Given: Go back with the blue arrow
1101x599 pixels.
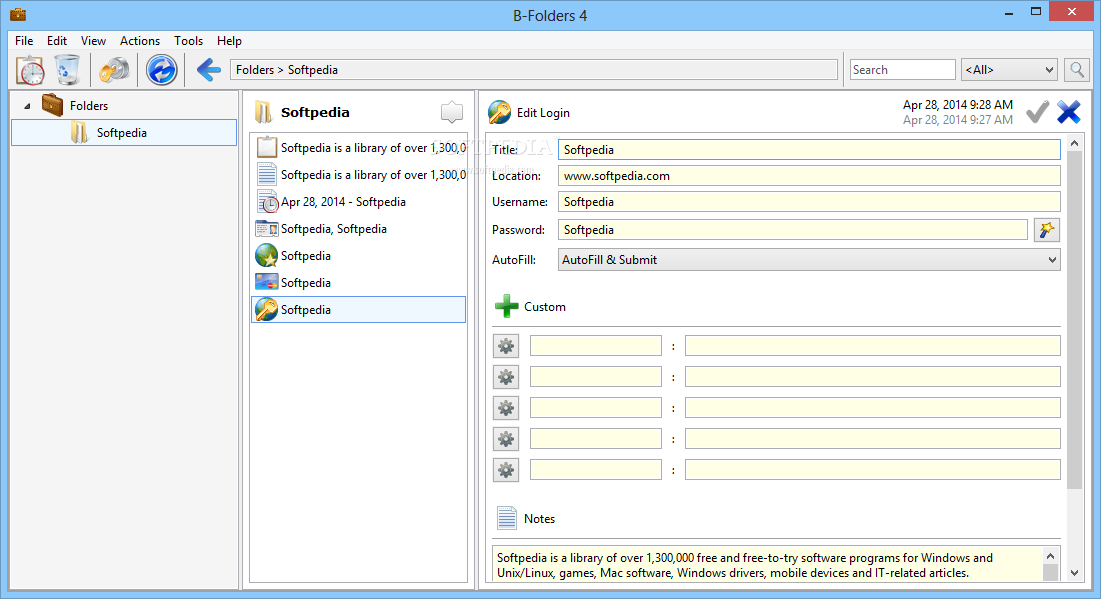Looking at the screenshot, I should pos(209,70).
